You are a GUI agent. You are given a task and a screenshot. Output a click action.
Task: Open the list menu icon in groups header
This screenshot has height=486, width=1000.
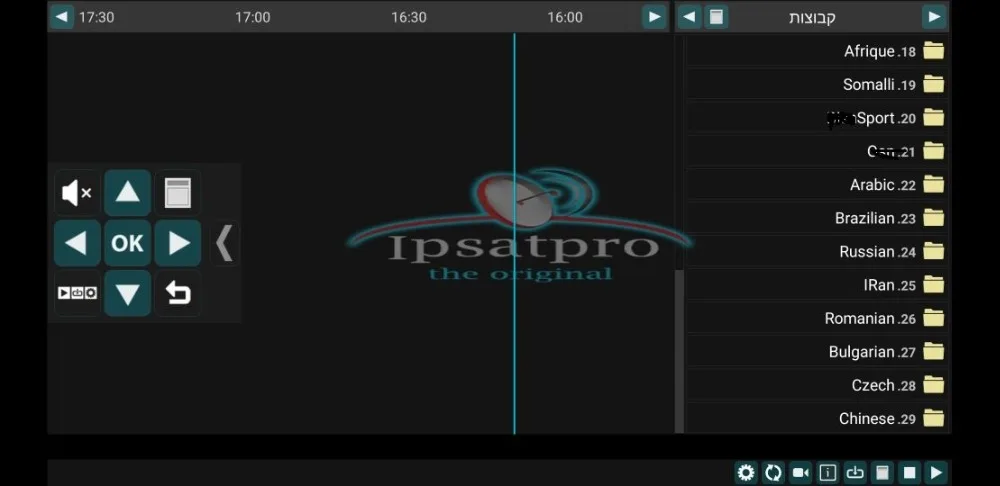[716, 17]
